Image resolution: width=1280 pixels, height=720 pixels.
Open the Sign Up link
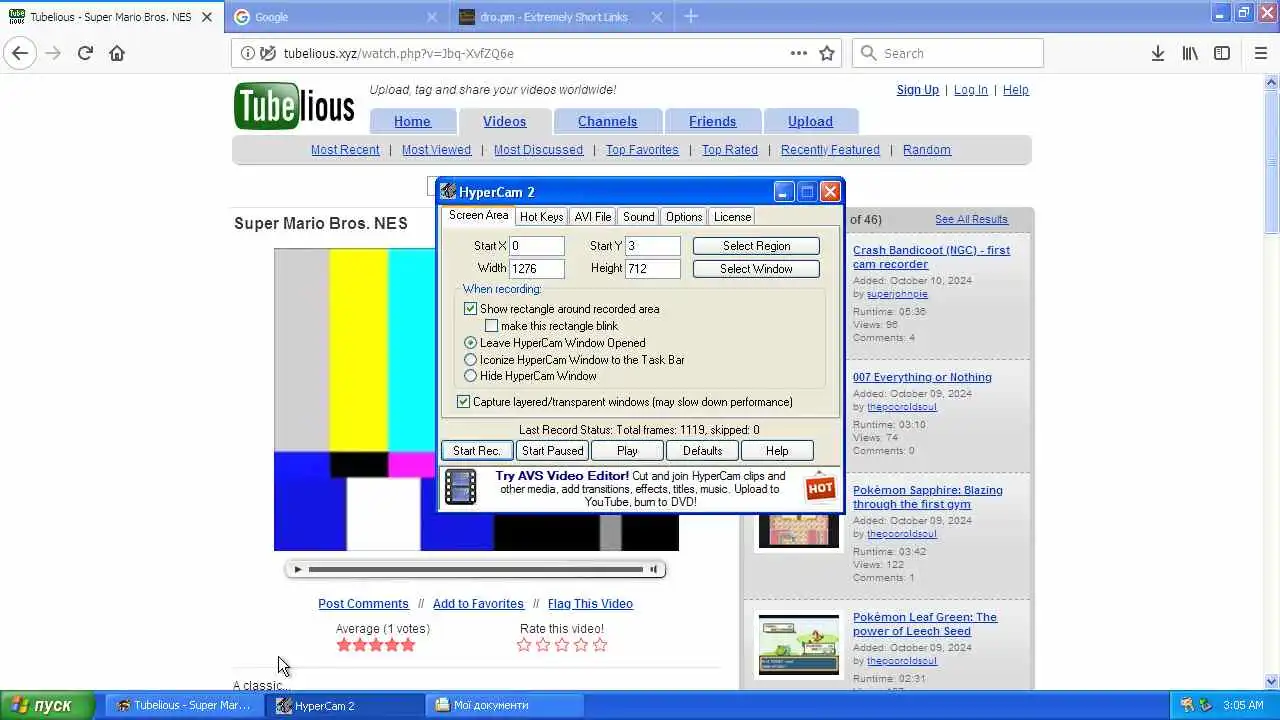pos(917,90)
